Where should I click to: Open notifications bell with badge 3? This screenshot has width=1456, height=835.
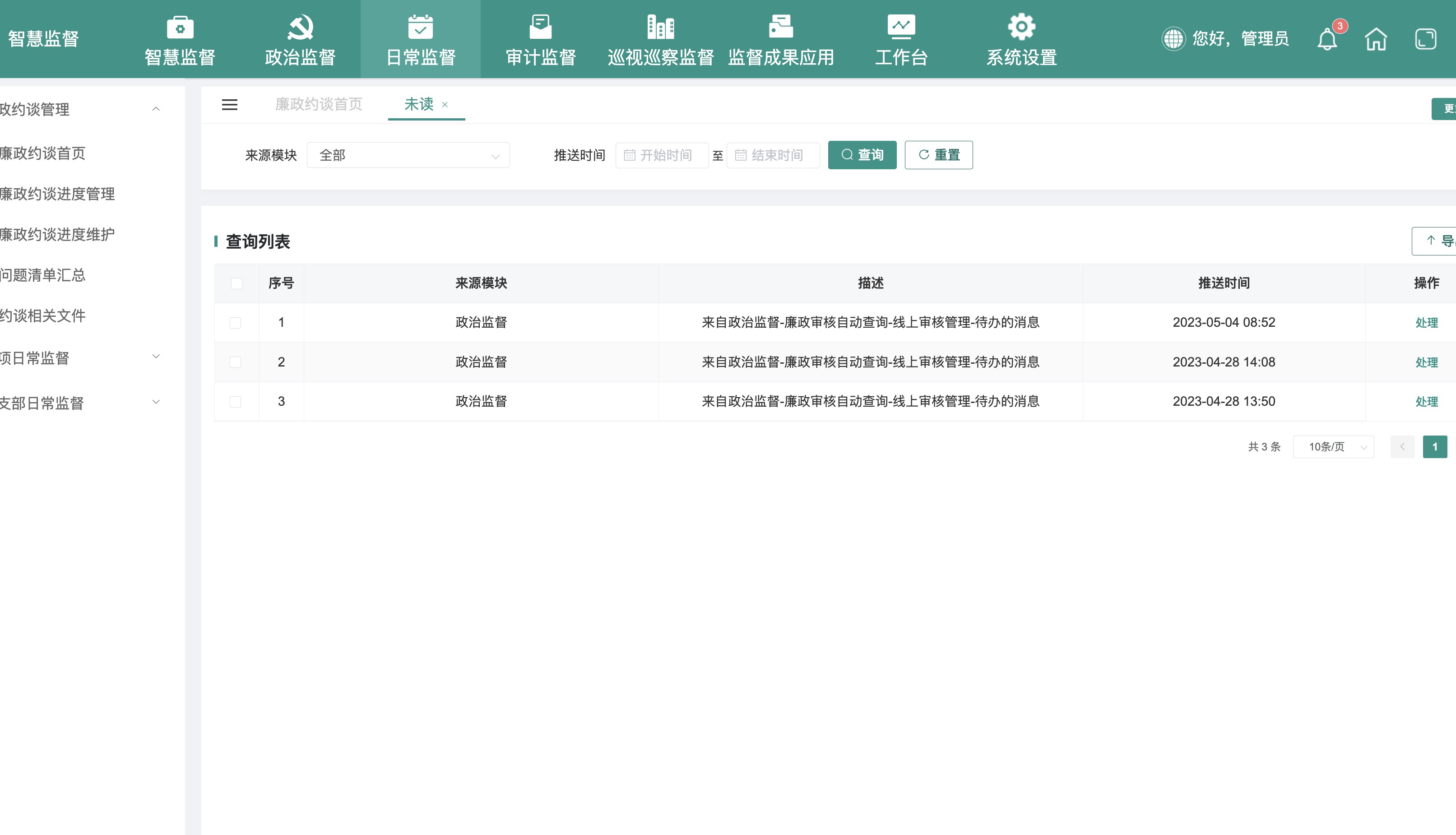(x=1327, y=39)
